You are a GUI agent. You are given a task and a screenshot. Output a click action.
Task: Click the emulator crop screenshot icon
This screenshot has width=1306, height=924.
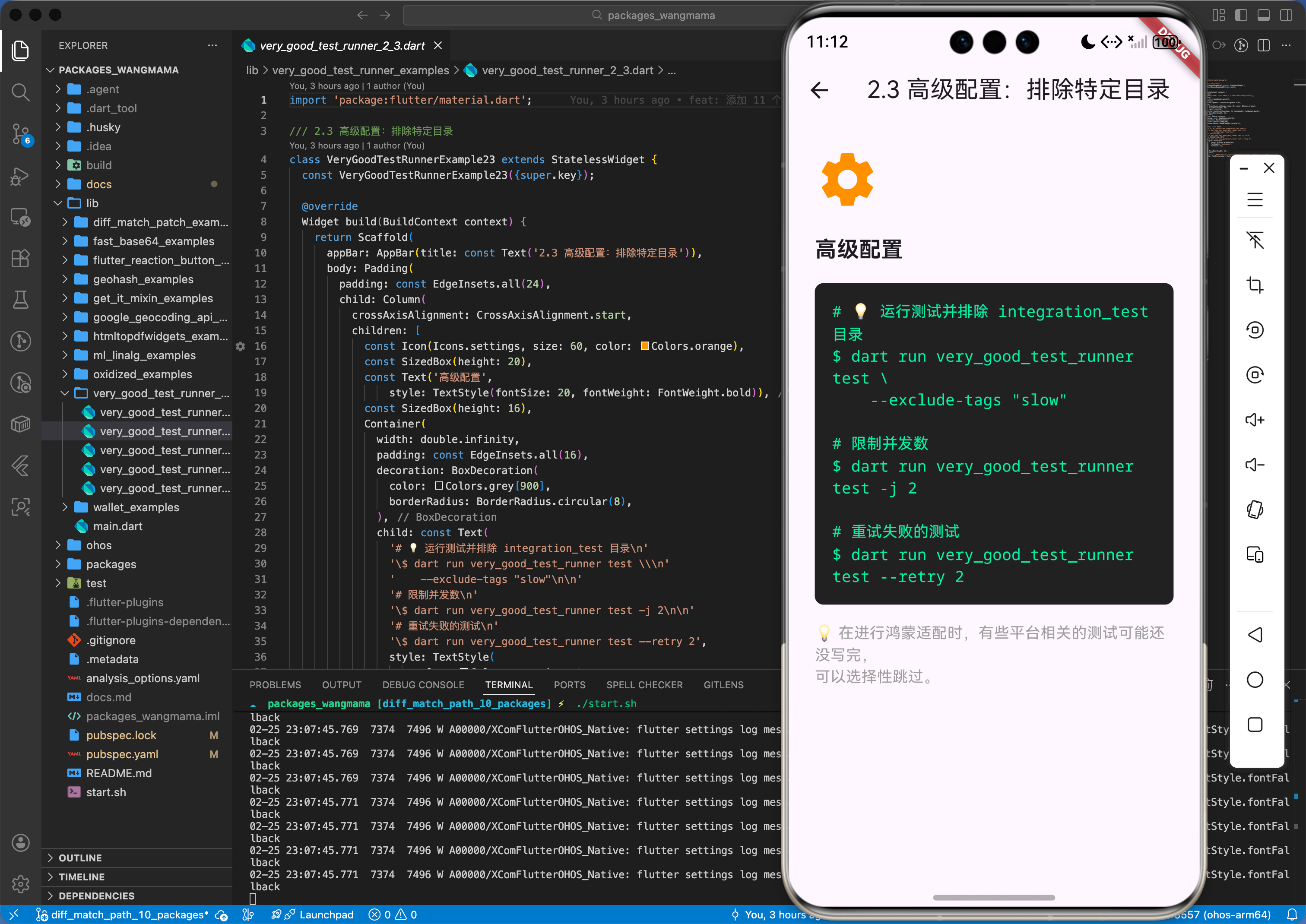[x=1254, y=285]
